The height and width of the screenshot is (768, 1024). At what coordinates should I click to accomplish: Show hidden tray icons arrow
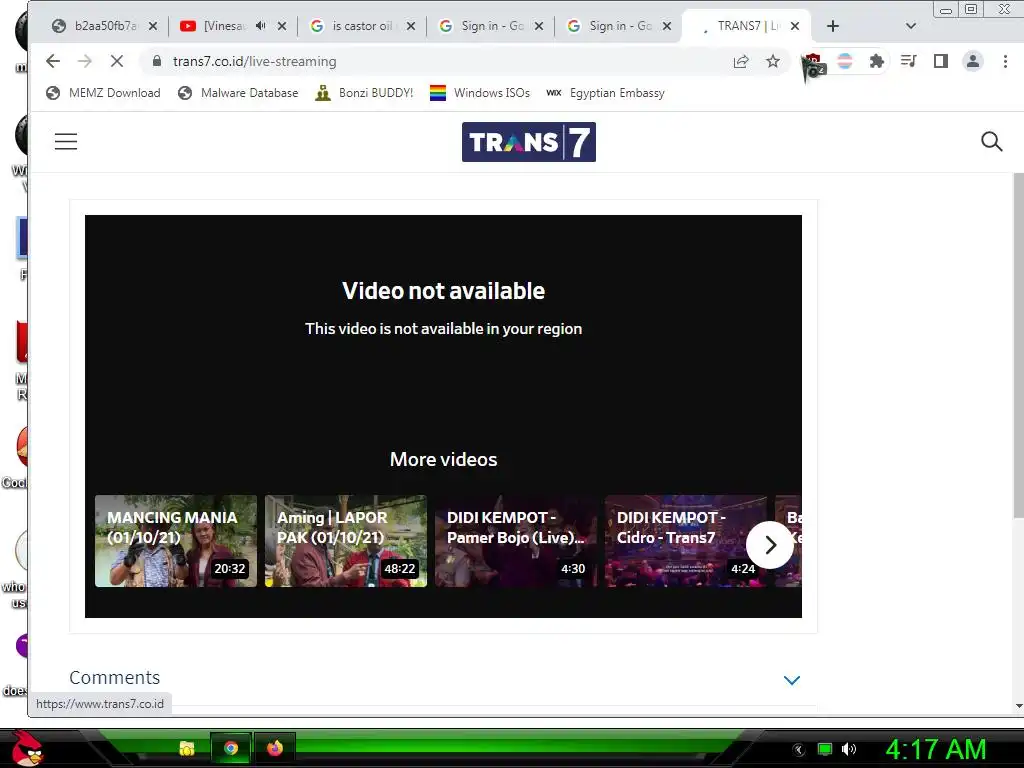(x=798, y=750)
